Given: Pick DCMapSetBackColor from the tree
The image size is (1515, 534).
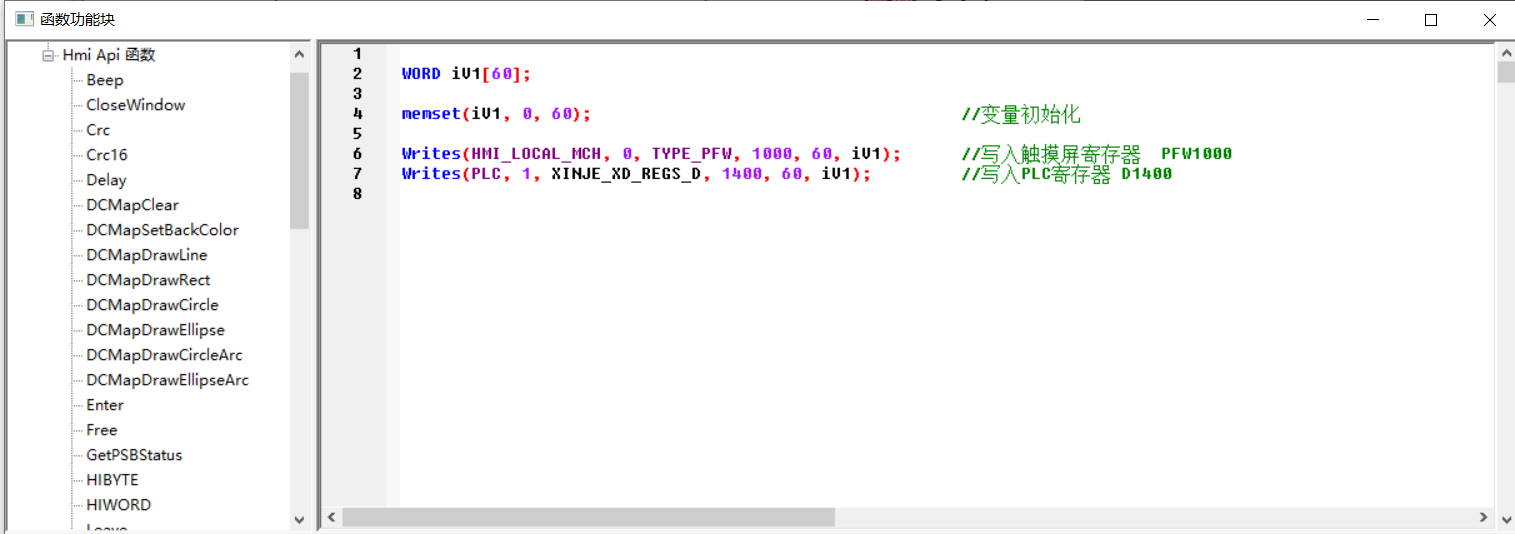Looking at the screenshot, I should point(162,230).
